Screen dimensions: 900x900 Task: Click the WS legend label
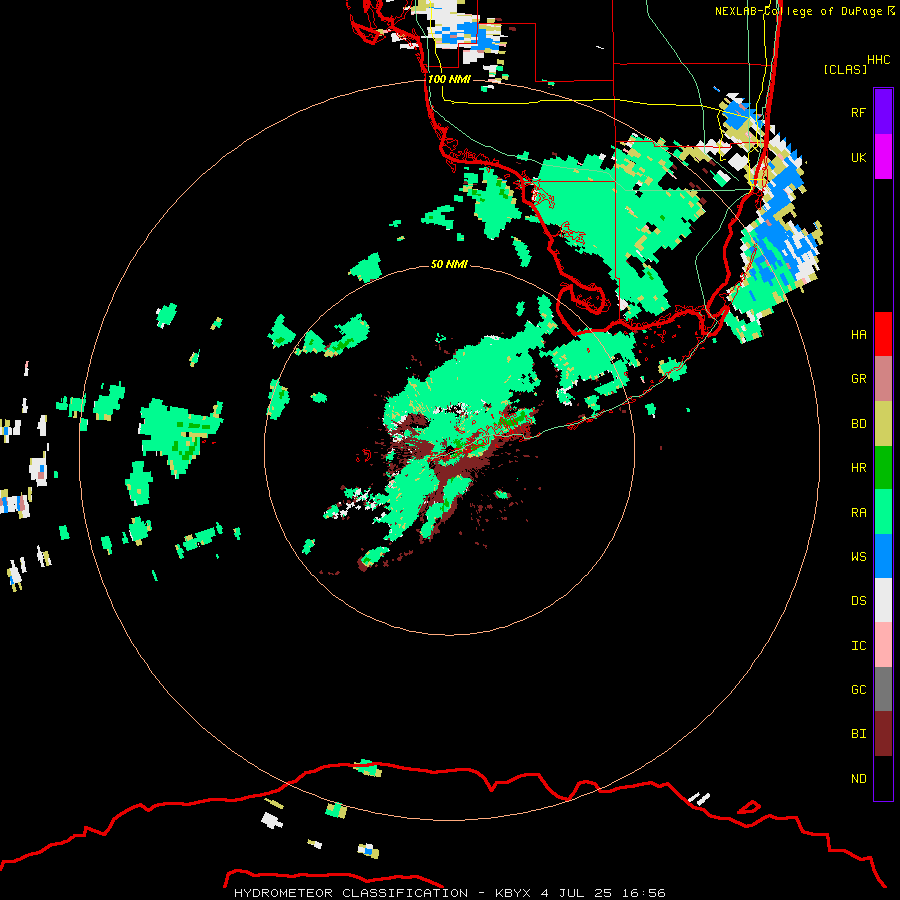pyautogui.click(x=858, y=557)
